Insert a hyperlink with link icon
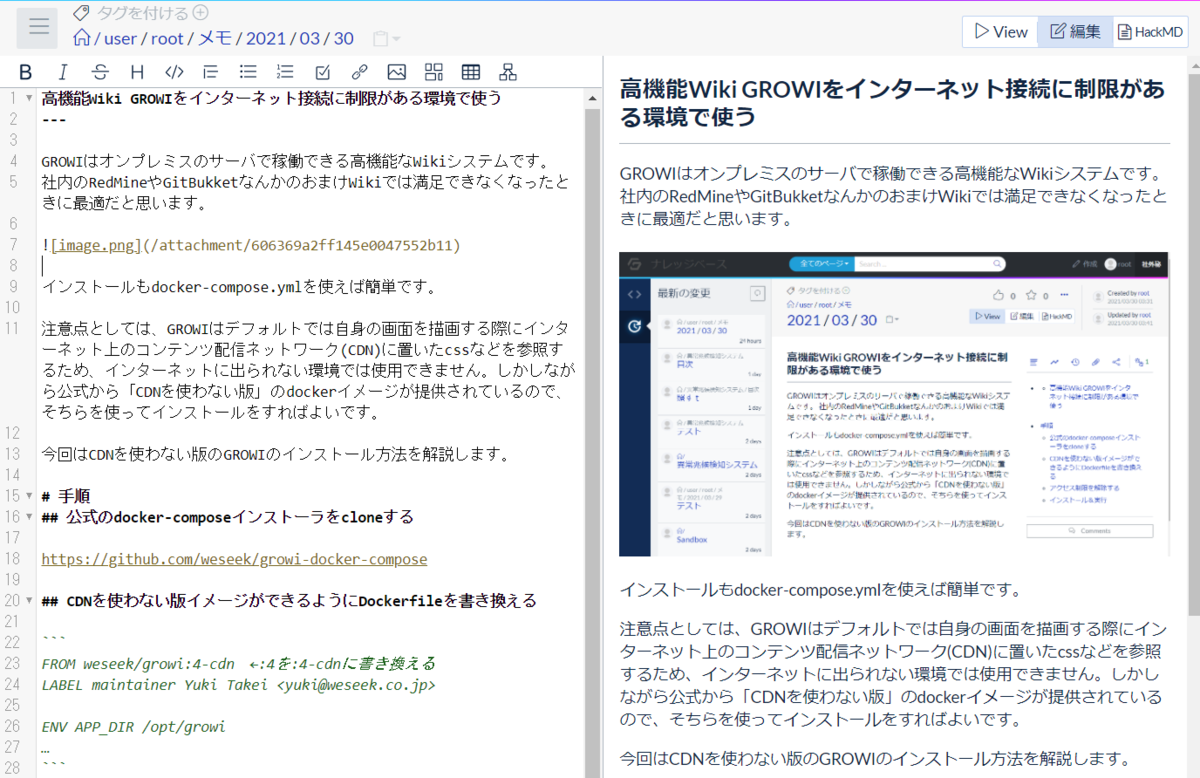Viewport: 1200px width, 778px height. (359, 72)
